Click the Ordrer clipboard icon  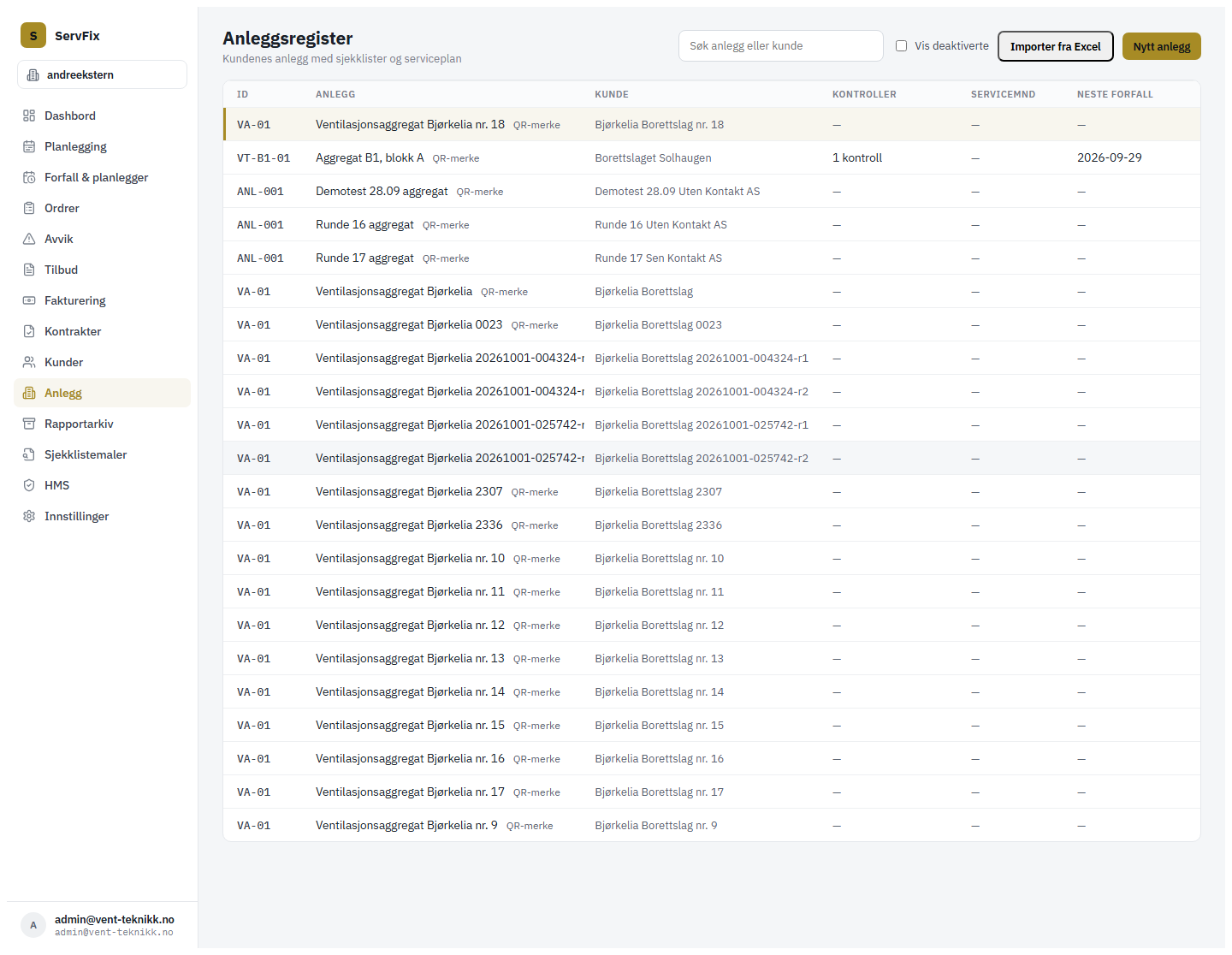29,208
